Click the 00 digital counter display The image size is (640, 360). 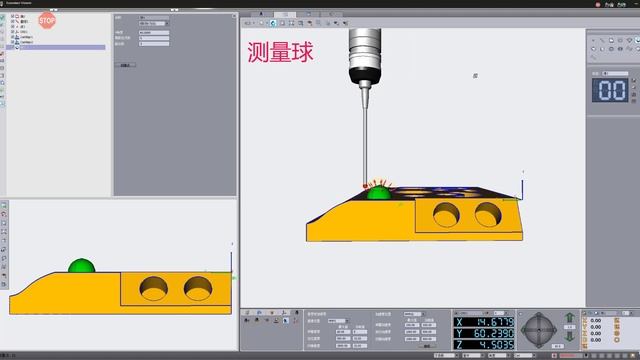coord(610,90)
